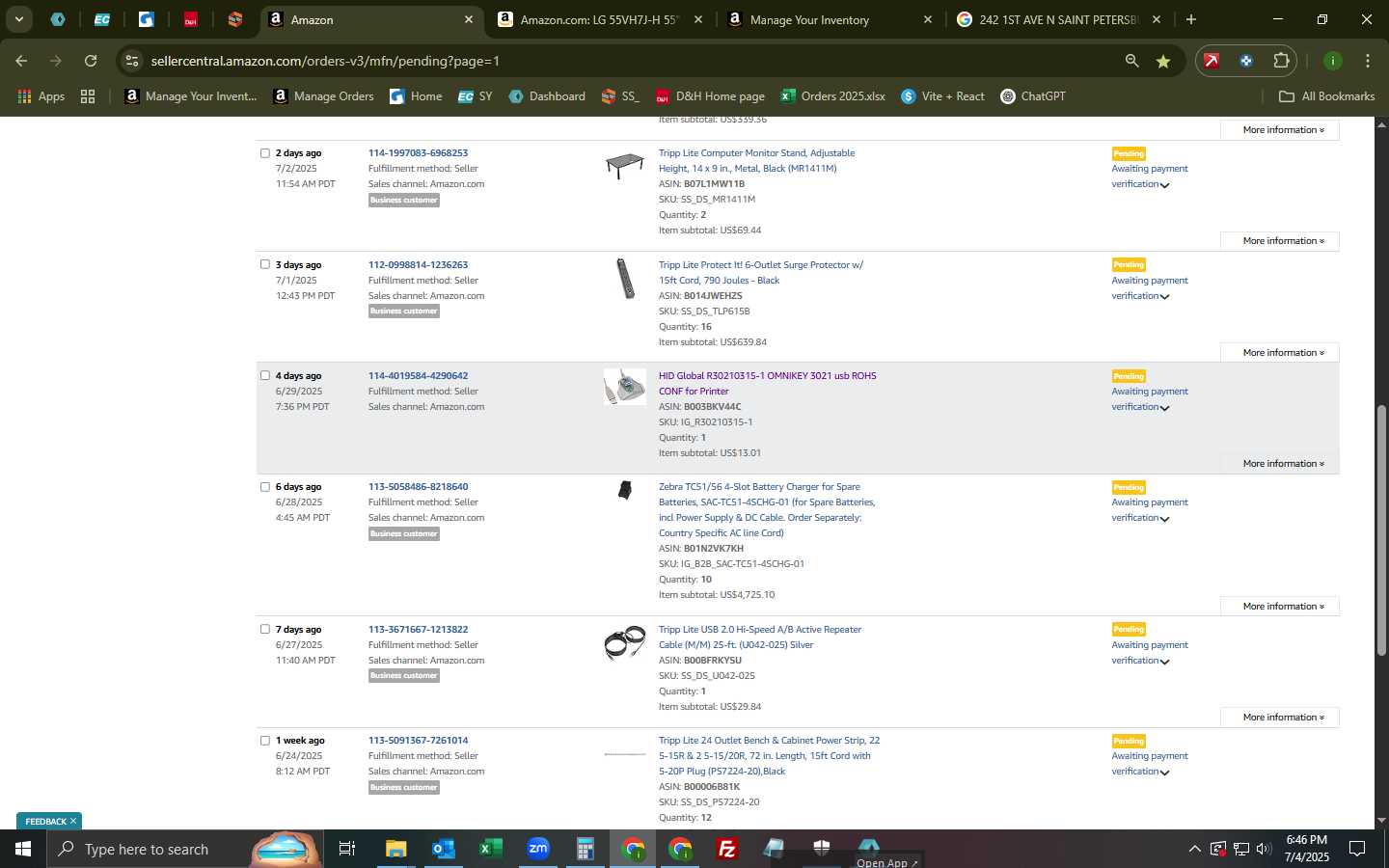
Task: Open order link 113-5091367-7261014
Action: [418, 741]
